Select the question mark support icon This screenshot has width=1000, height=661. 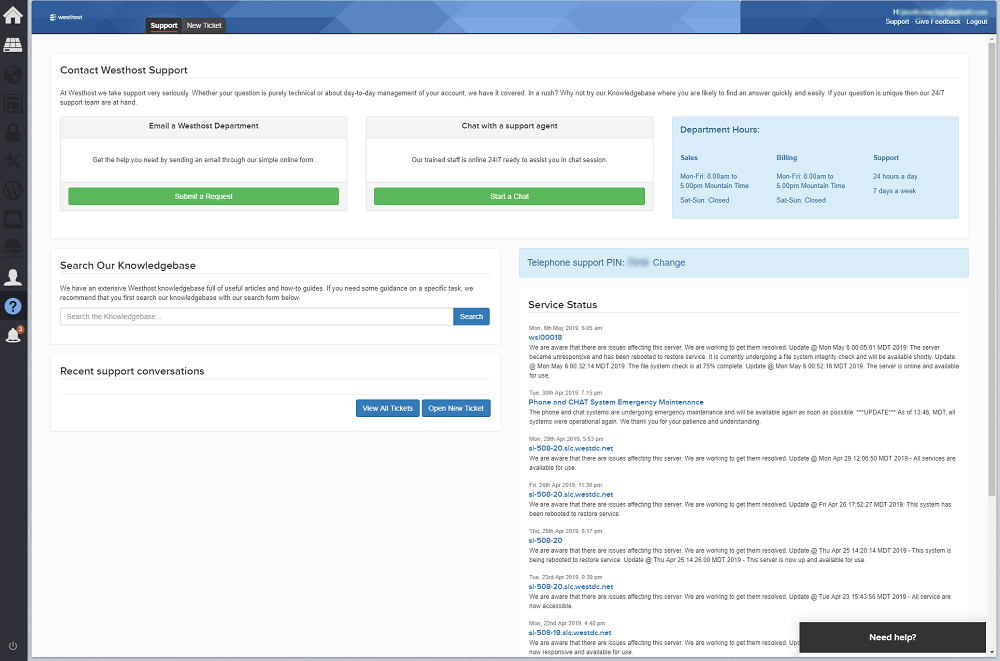click(13, 306)
